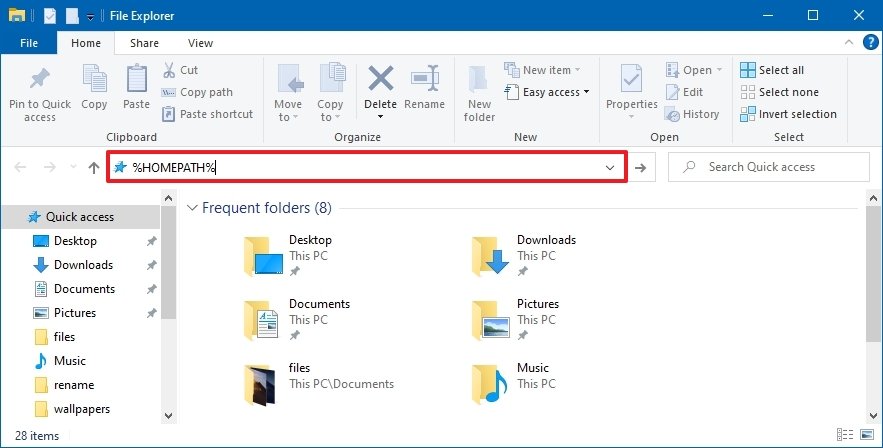This screenshot has height=448, width=883.
Task: Collapse the Frequent folders group
Action: 192,208
